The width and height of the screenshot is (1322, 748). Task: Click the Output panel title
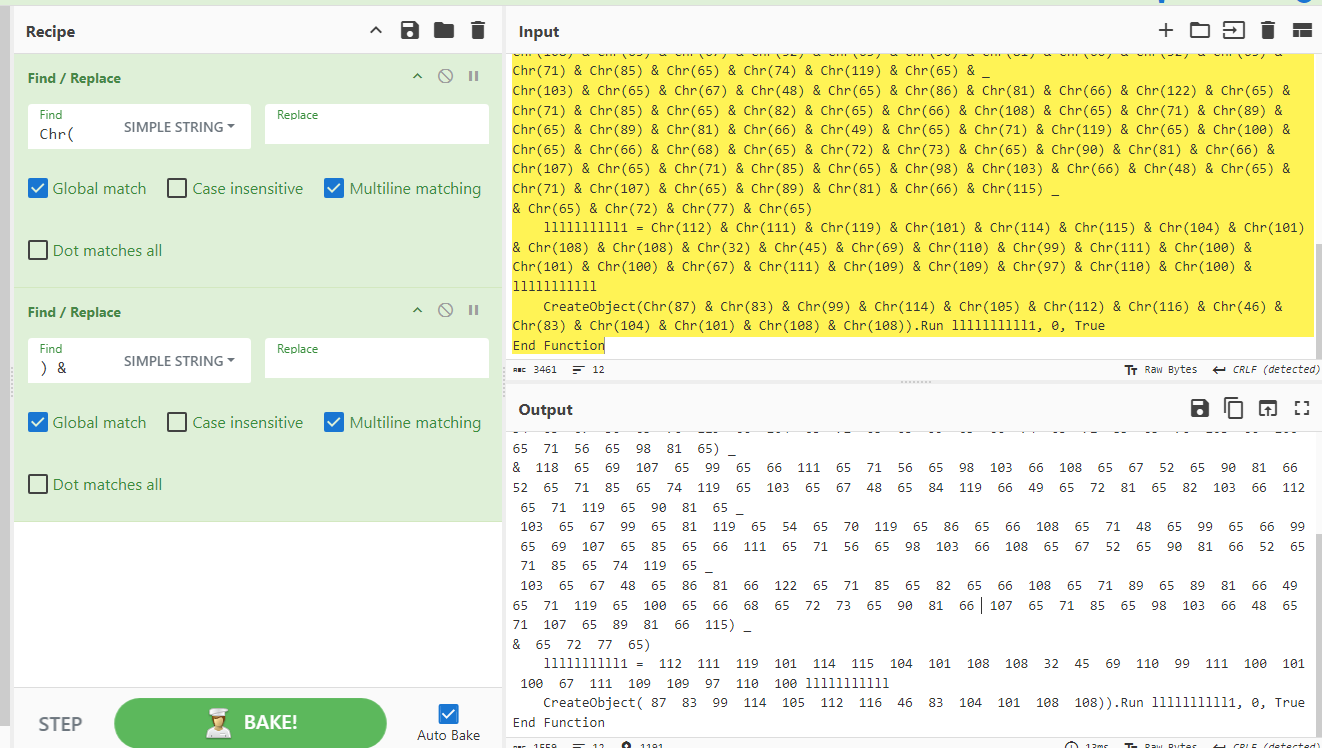tap(546, 410)
